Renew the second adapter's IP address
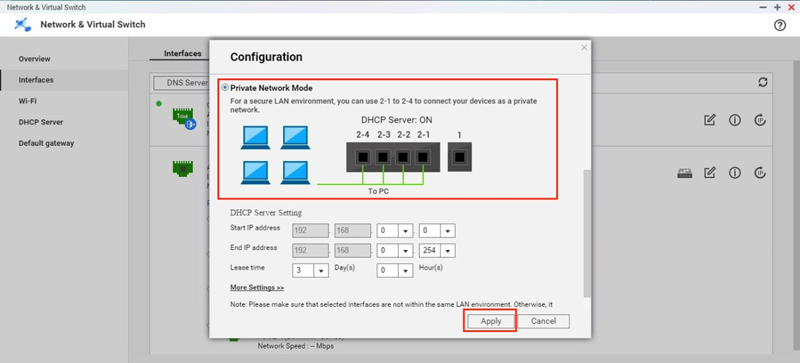 (x=760, y=173)
